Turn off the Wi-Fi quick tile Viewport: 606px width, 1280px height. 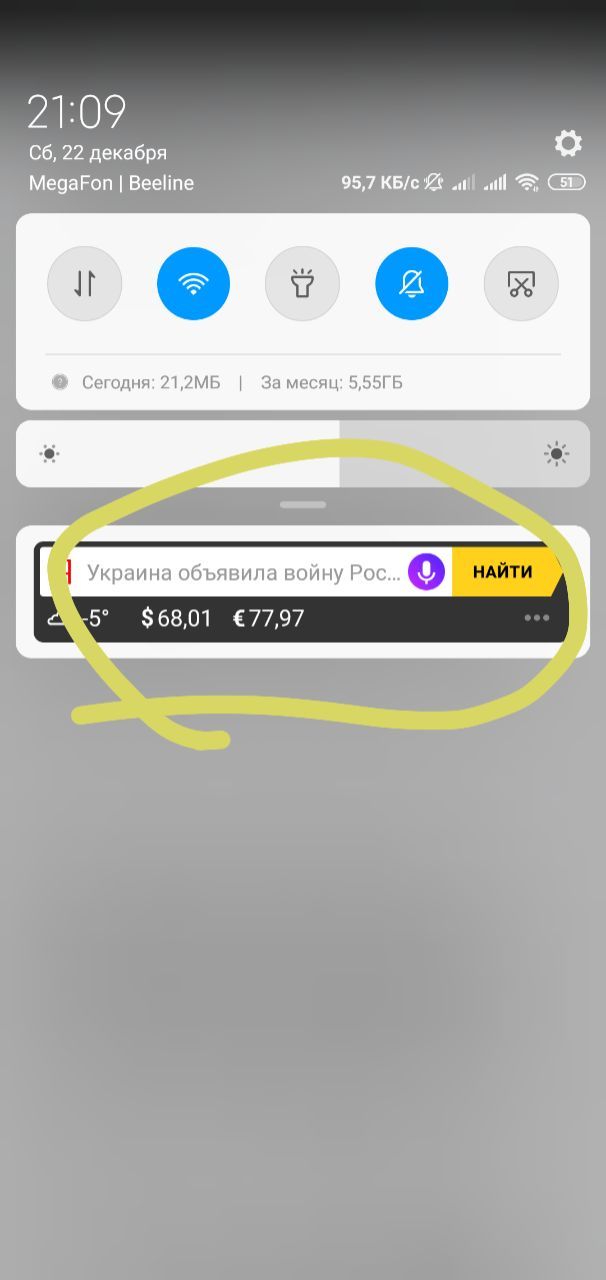click(193, 283)
